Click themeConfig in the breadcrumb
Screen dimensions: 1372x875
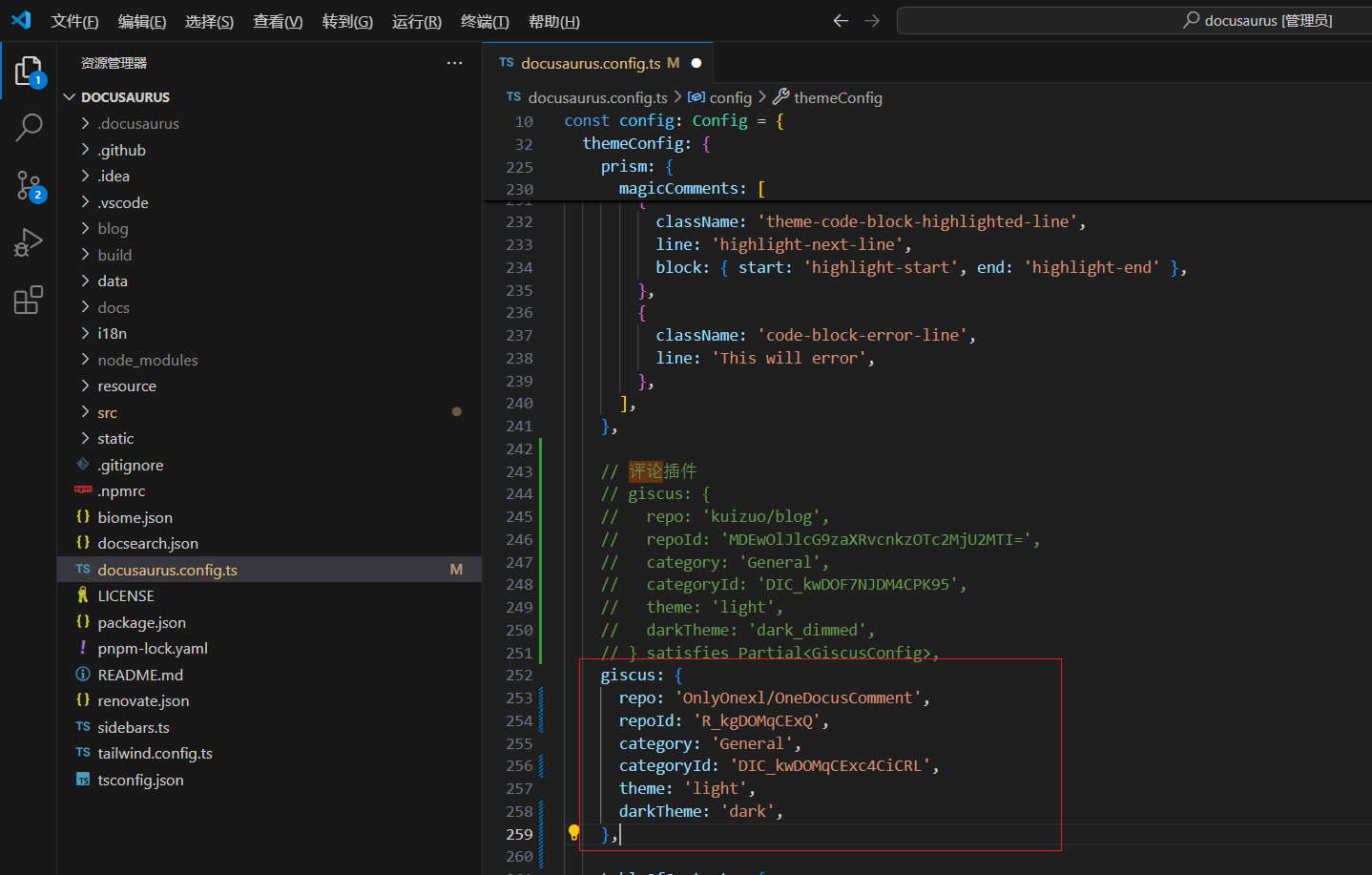(838, 97)
